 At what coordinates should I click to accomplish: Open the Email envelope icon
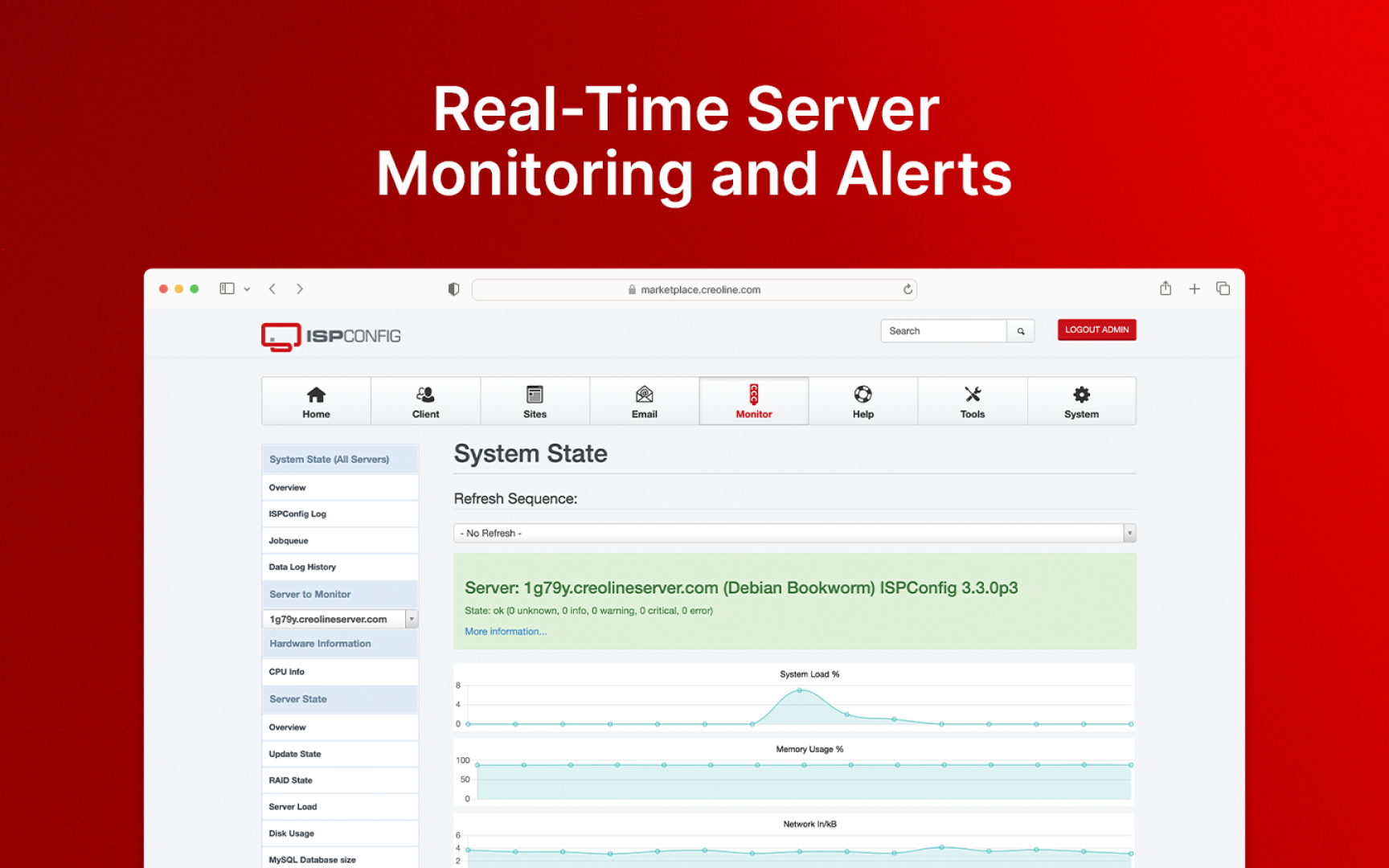click(x=644, y=395)
